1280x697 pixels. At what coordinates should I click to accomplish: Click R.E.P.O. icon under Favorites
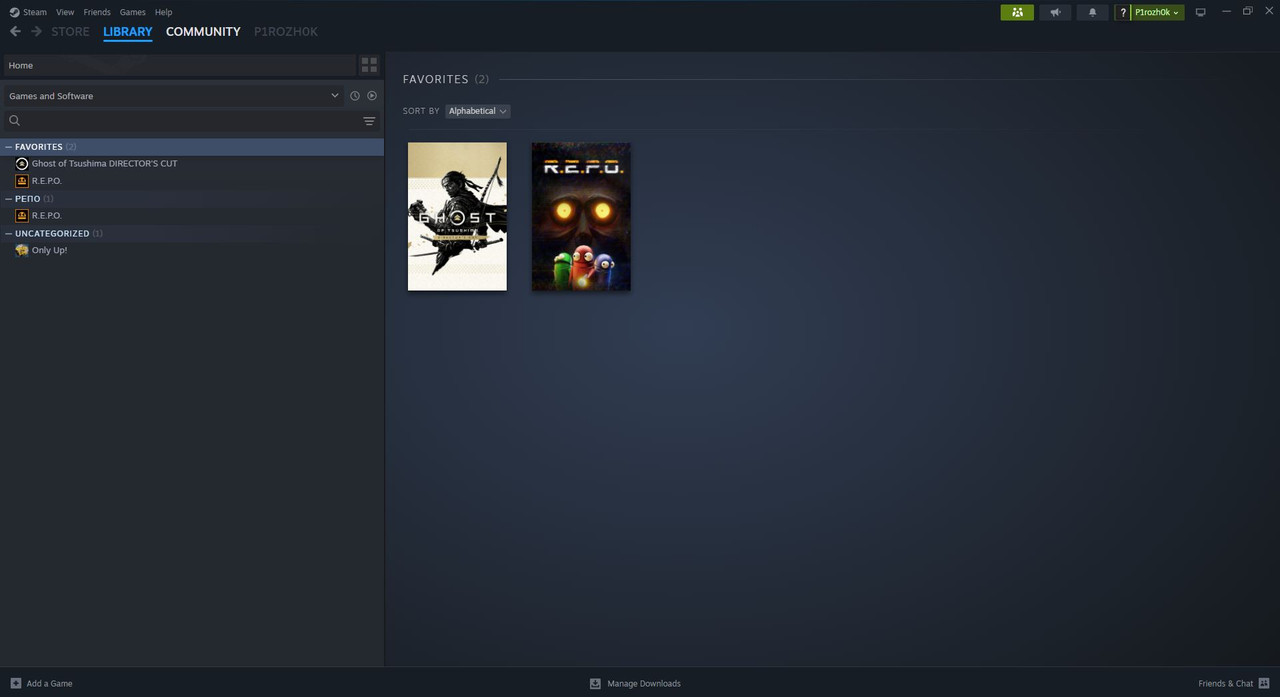22,181
